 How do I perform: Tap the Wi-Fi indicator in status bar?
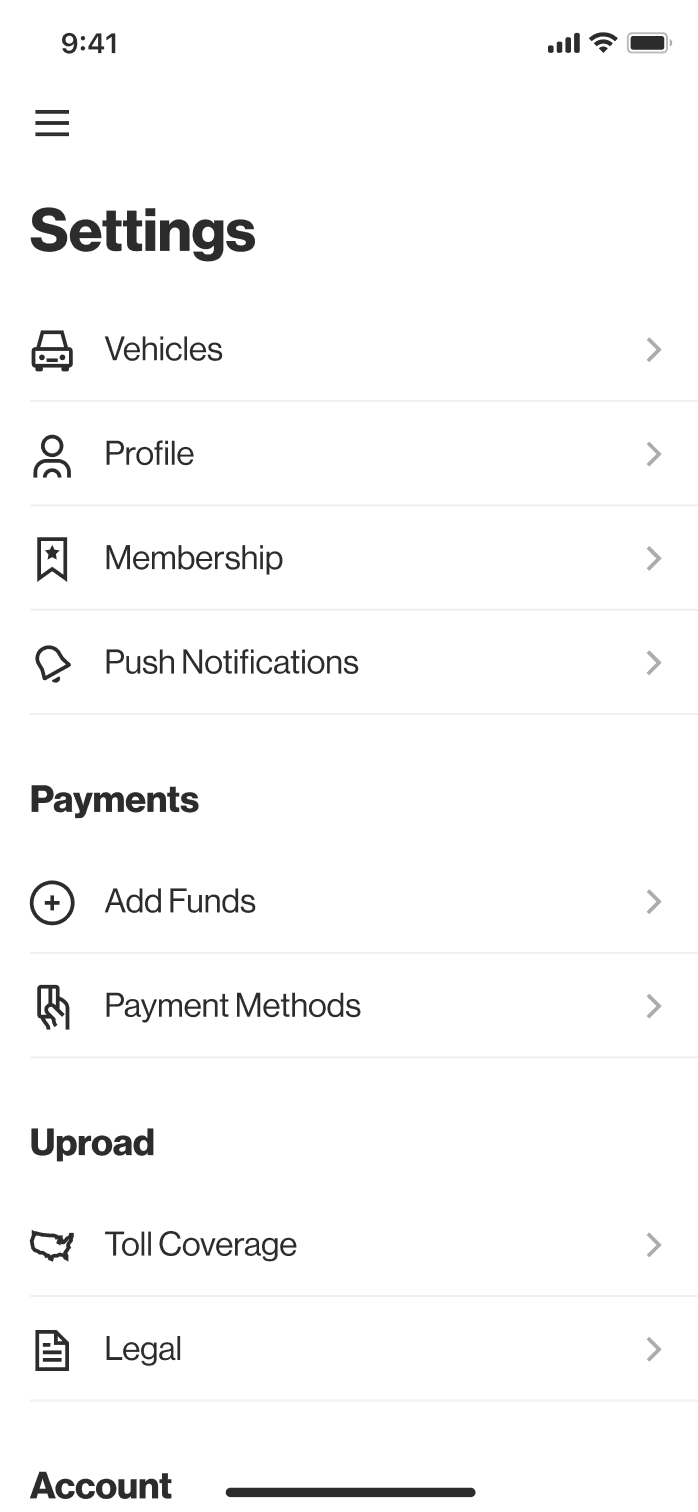(603, 43)
